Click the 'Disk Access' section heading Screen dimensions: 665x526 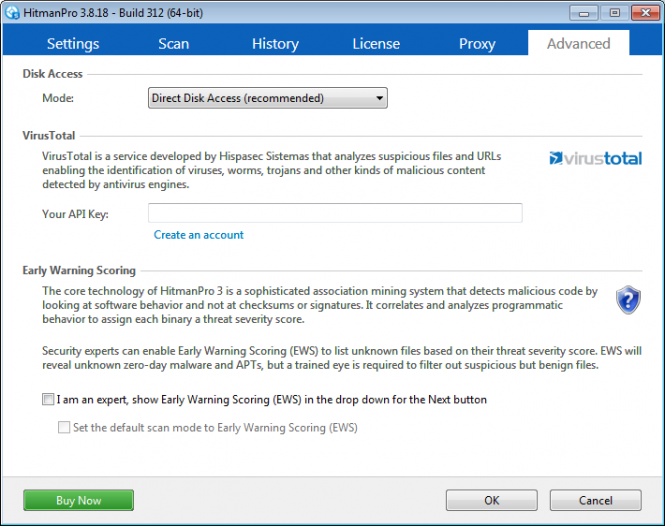tap(53, 73)
